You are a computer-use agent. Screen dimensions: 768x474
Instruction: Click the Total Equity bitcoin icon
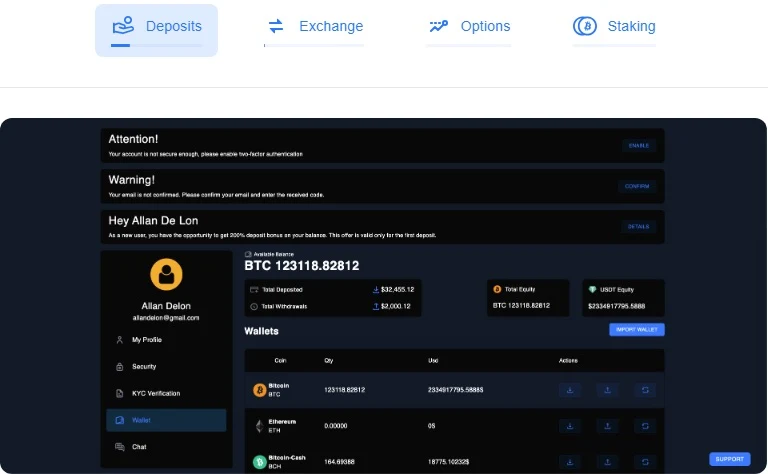497,289
